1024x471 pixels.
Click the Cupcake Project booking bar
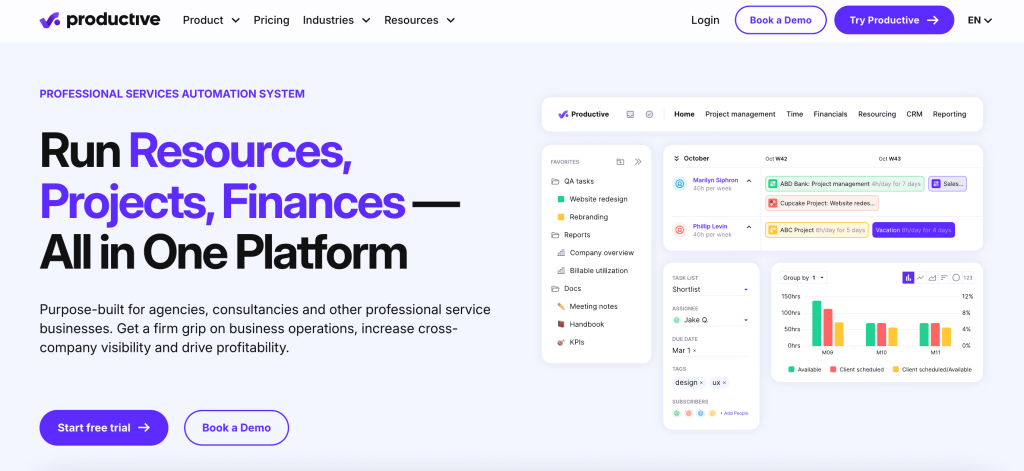[x=822, y=203]
